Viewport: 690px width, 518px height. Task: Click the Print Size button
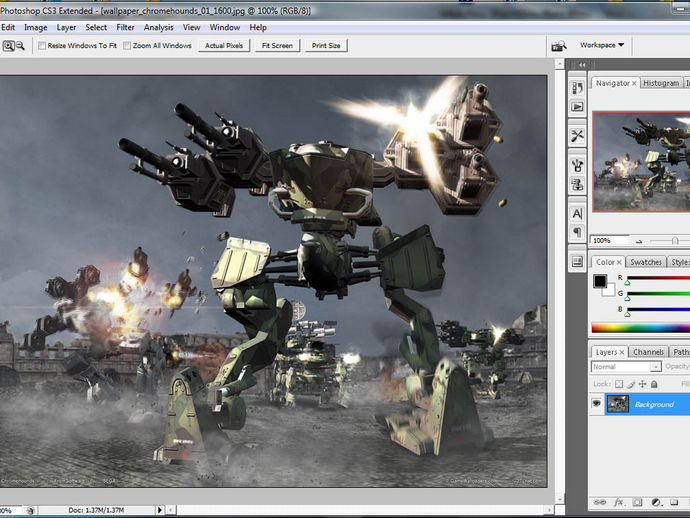(x=326, y=45)
